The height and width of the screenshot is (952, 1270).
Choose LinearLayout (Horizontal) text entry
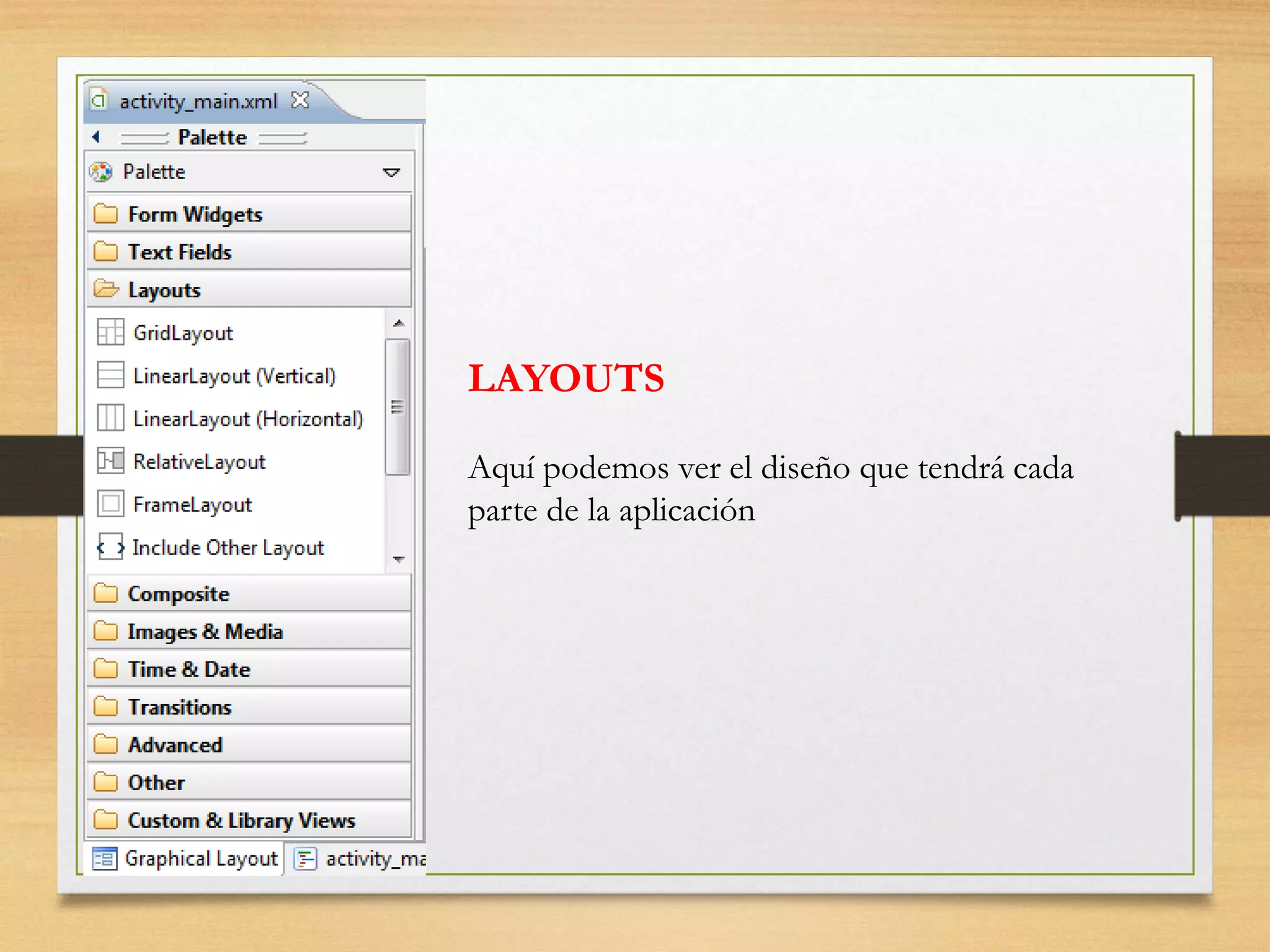coord(248,418)
